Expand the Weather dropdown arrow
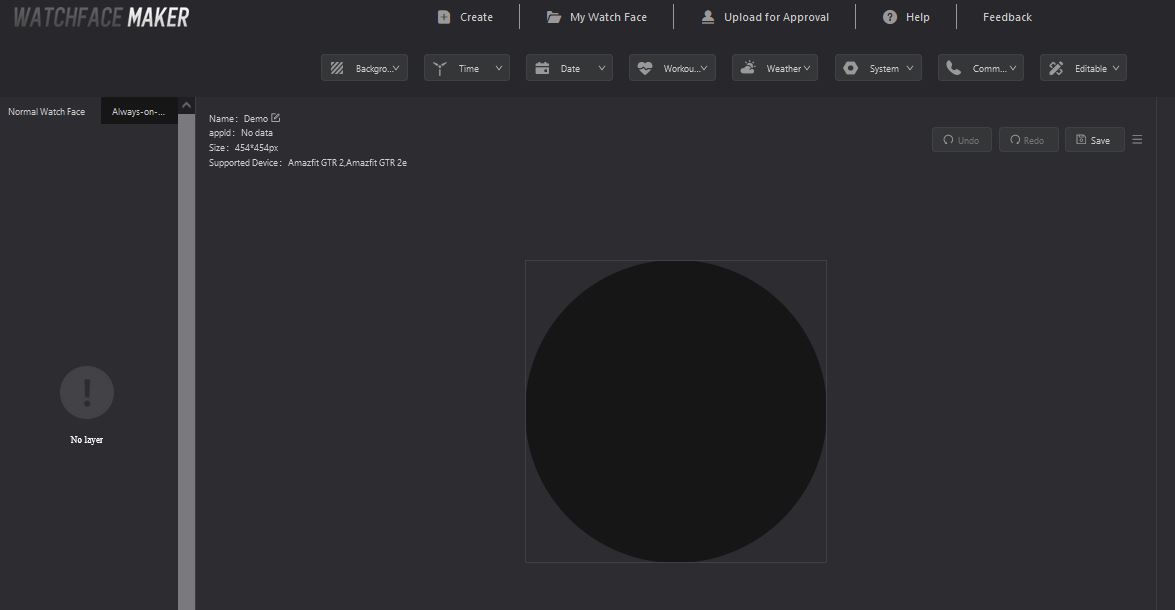 point(807,68)
